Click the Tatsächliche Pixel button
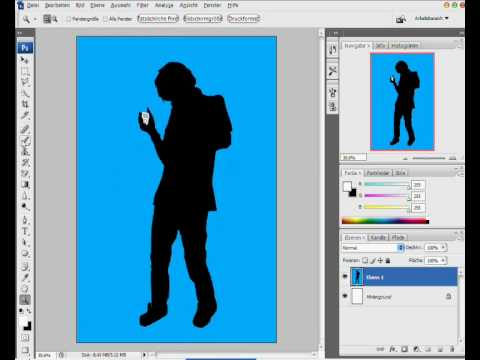480x360 pixels. click(158, 19)
